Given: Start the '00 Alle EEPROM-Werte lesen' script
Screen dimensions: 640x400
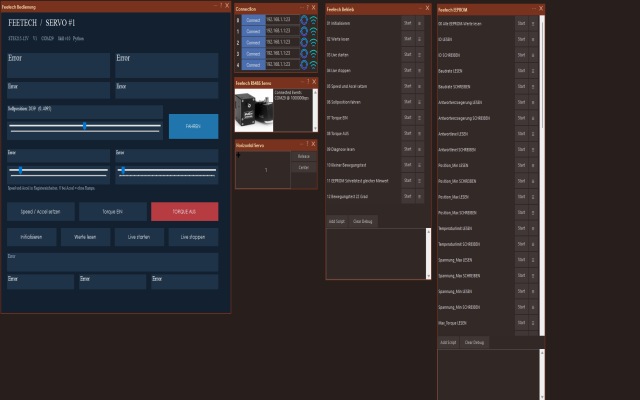Looking at the screenshot, I should [521, 24].
